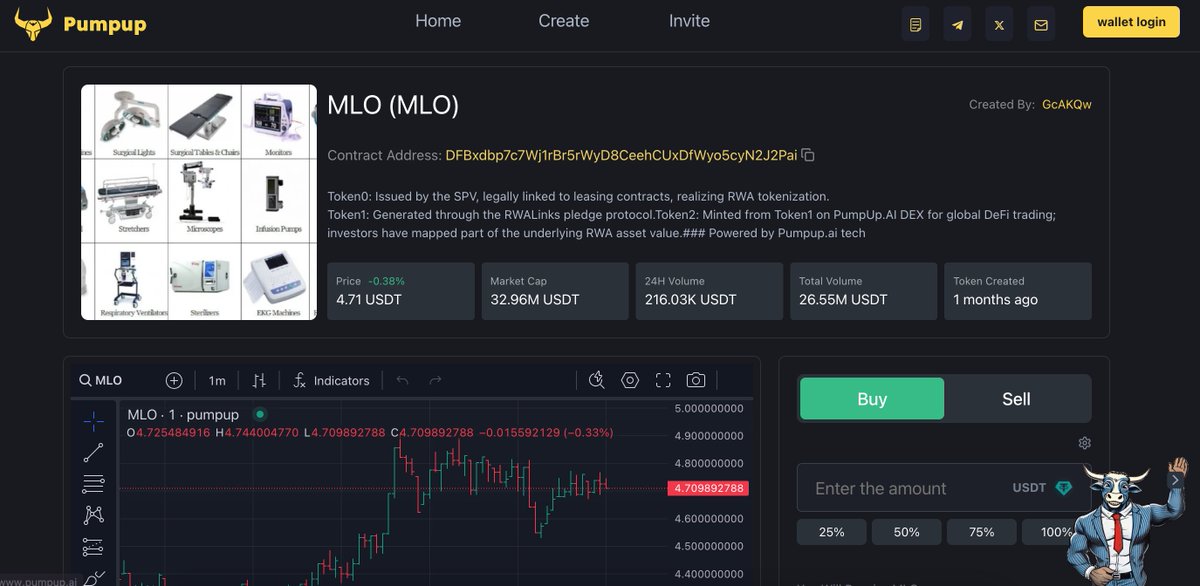Viewport: 1200px width, 586px height.
Task: Select the pattern drawing tool
Action: point(93,515)
